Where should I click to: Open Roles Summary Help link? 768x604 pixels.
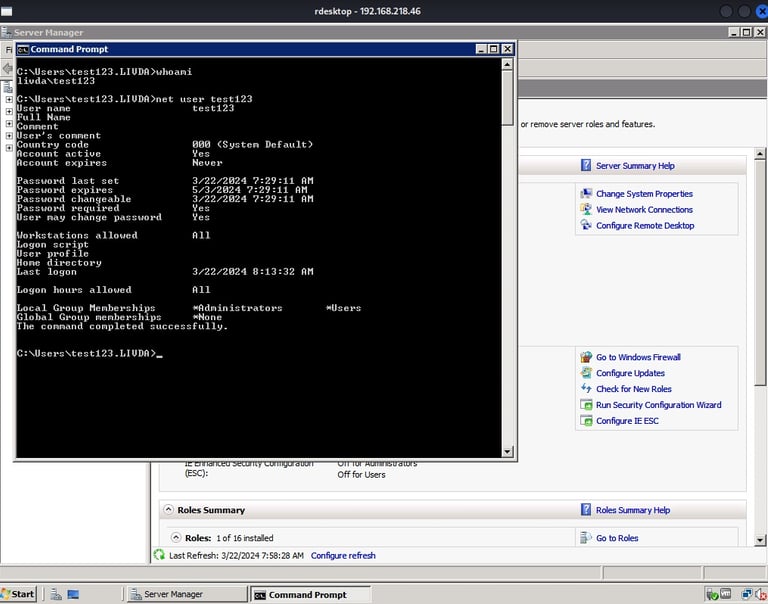pos(632,510)
